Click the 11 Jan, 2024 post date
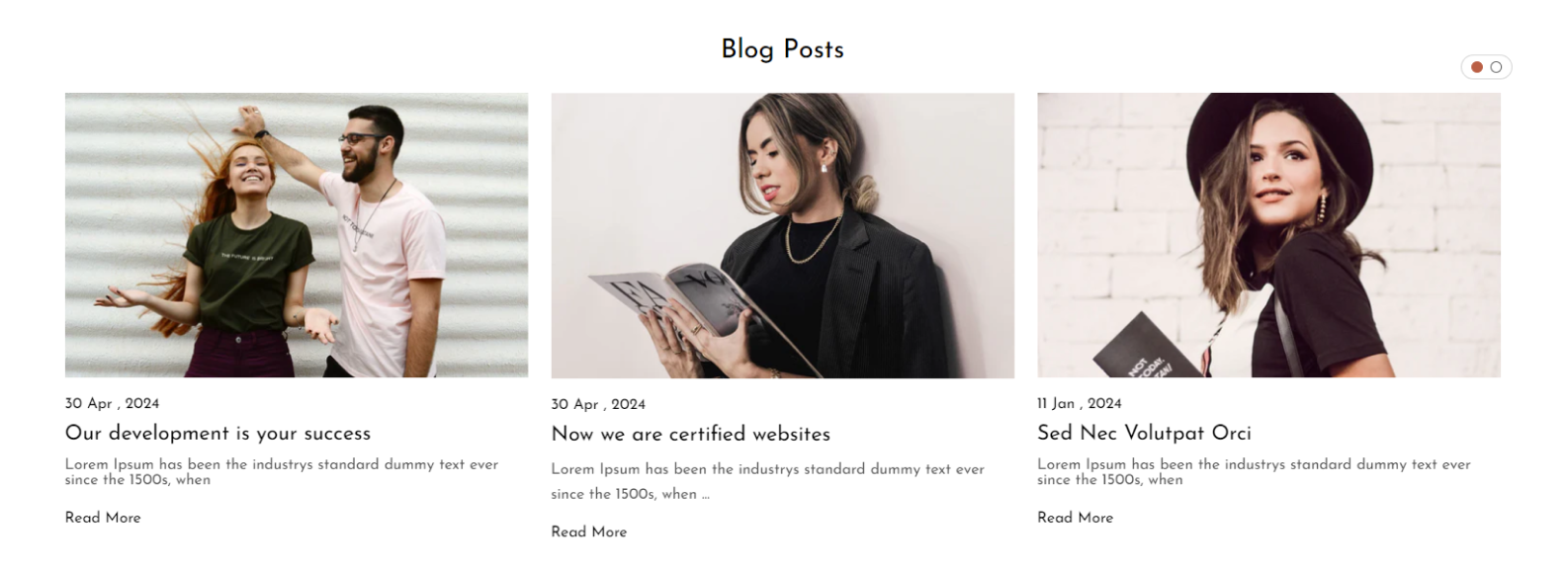 point(1080,403)
